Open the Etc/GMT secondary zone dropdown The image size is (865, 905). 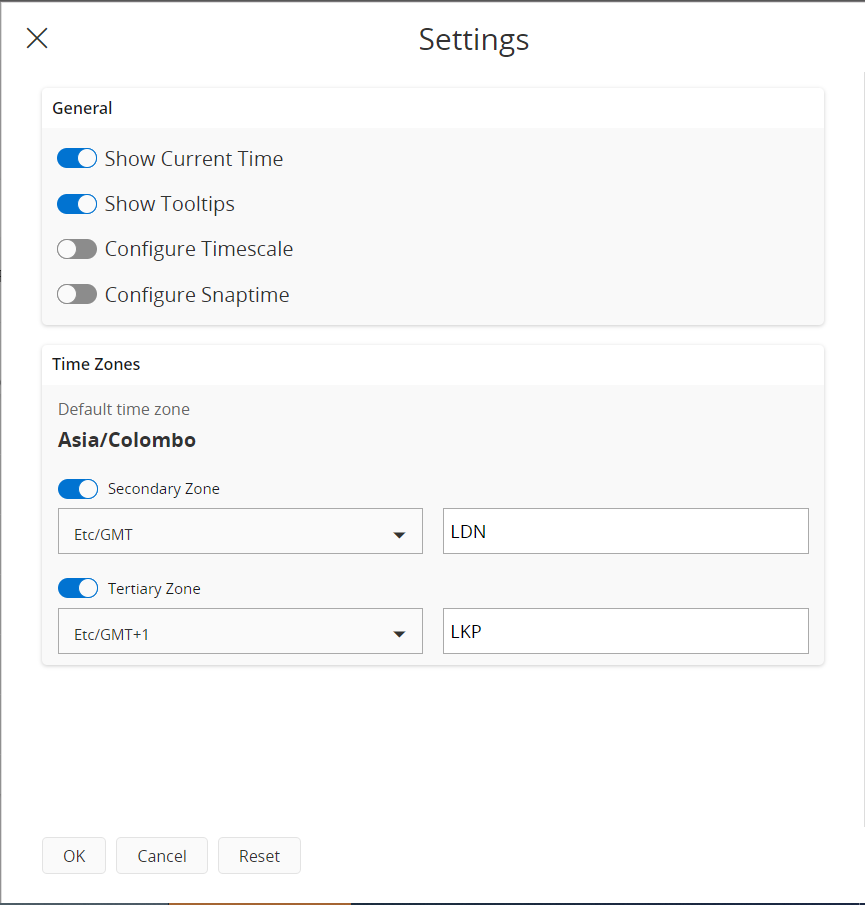[x=240, y=531]
